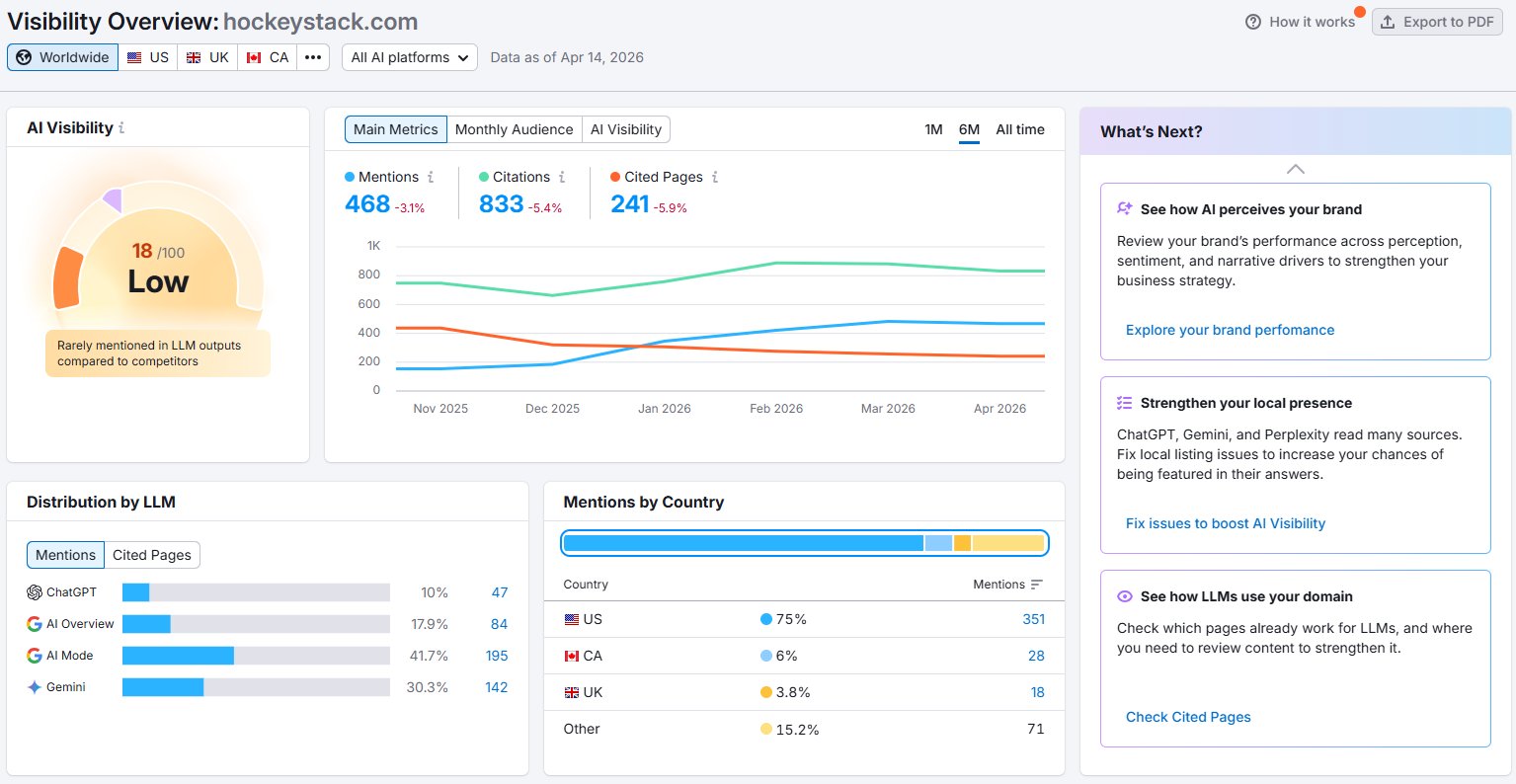Click the AI Mode distribution bar
The image size is (1516, 784).
coord(256,656)
